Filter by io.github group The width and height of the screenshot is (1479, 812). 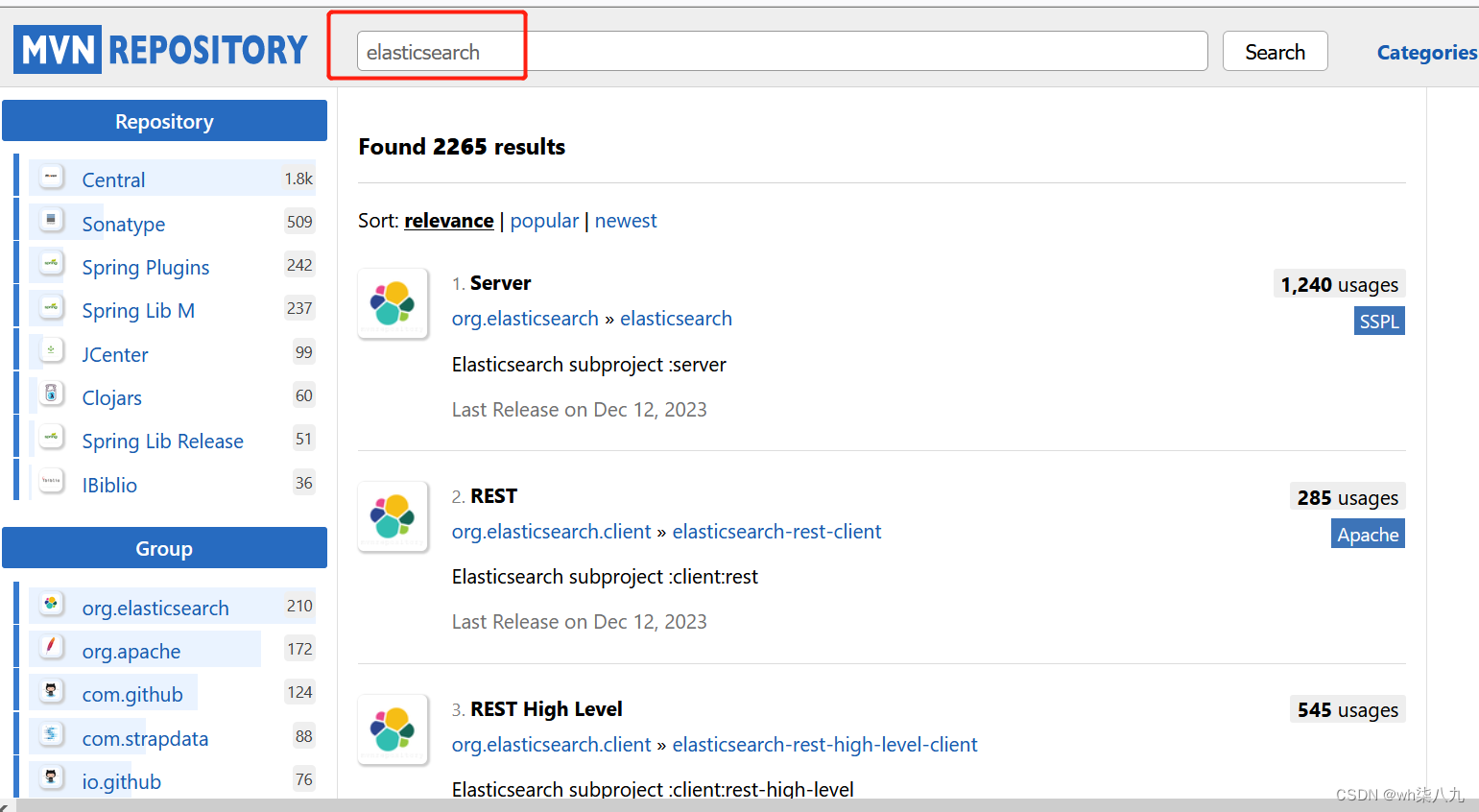122,781
